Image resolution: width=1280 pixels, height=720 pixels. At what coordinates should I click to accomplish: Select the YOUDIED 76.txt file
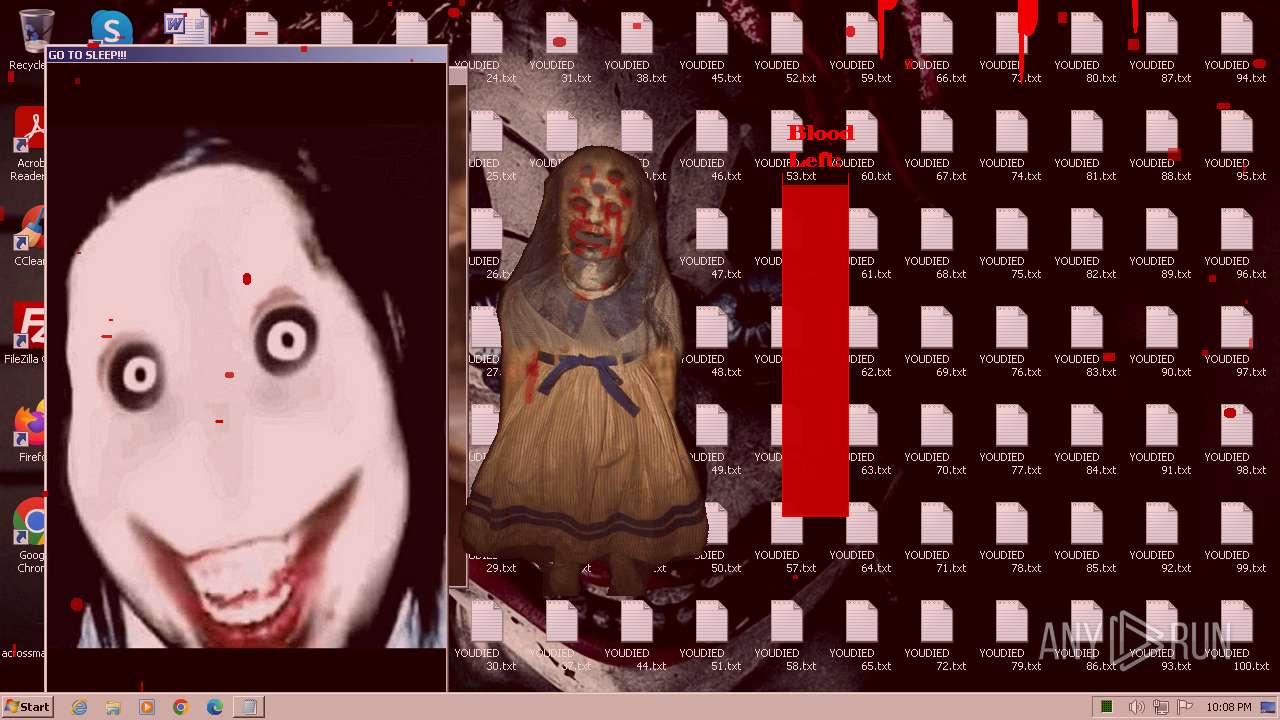1011,343
